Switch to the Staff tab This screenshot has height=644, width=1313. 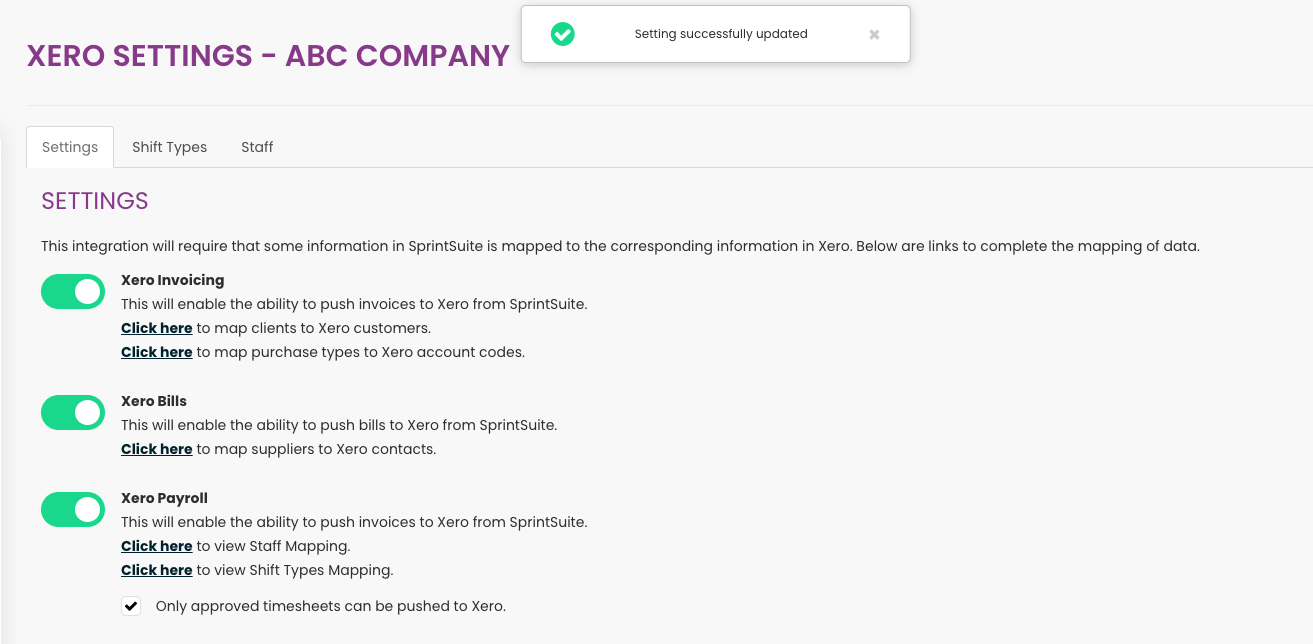click(257, 147)
